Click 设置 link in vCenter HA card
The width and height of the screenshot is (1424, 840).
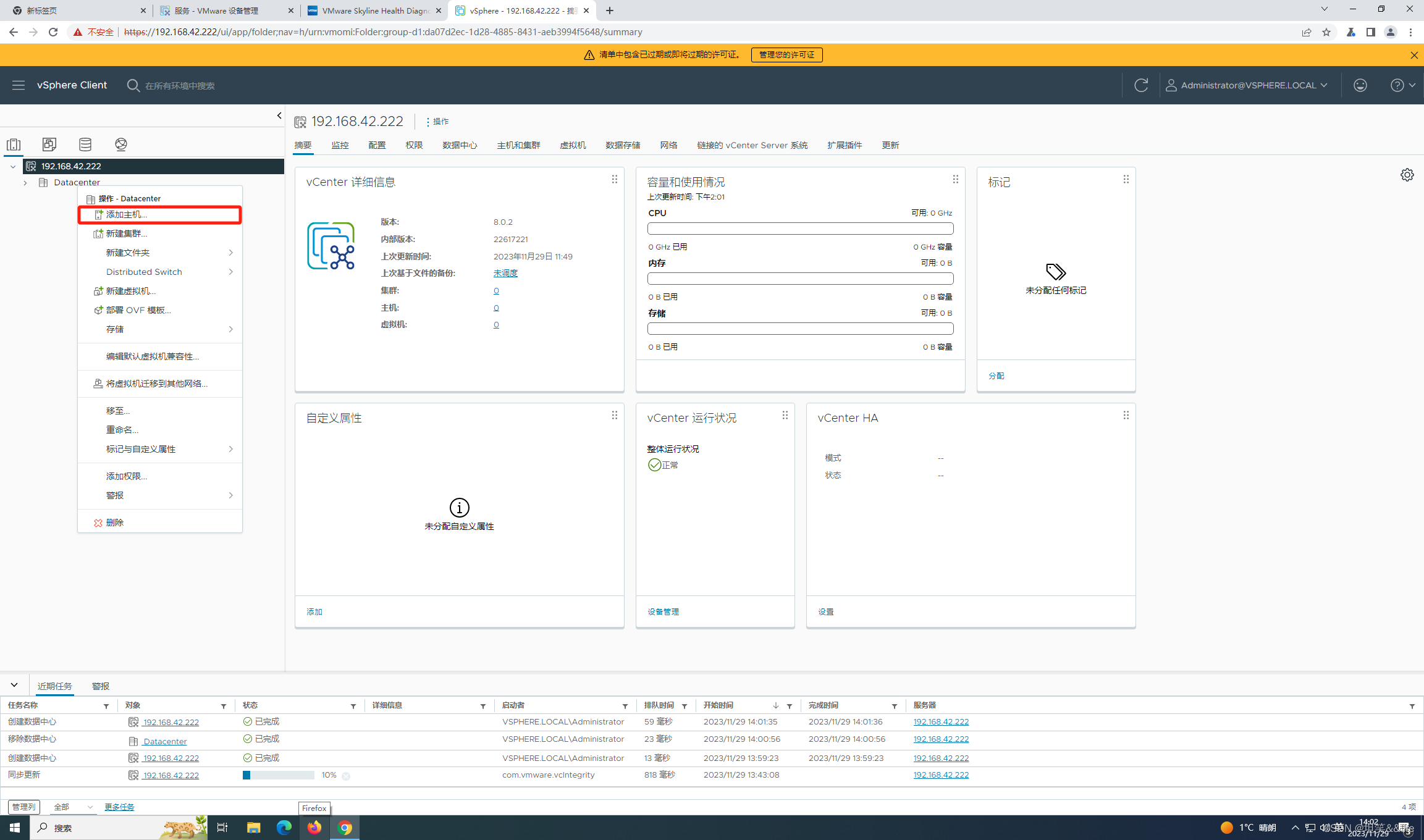(826, 611)
